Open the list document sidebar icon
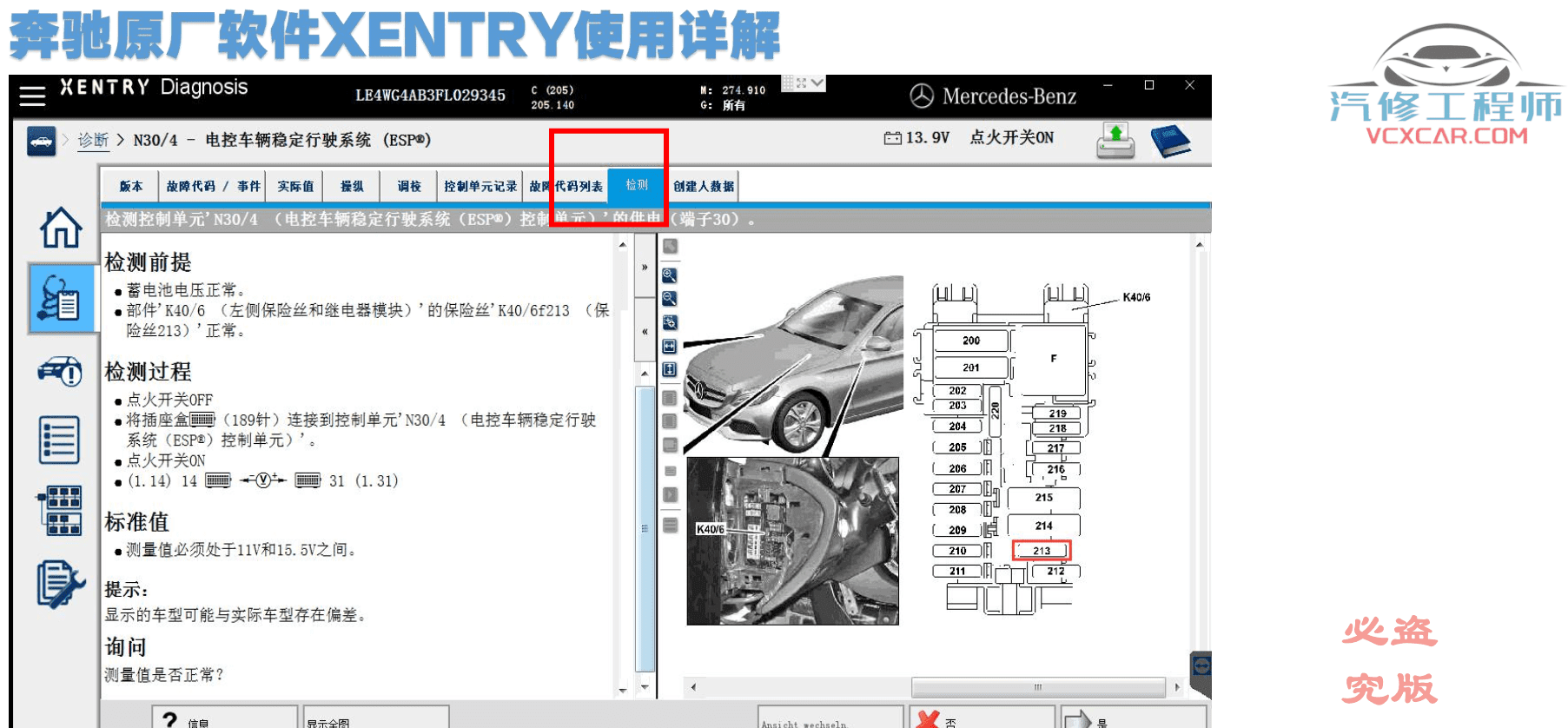1568x728 pixels. pos(59,440)
